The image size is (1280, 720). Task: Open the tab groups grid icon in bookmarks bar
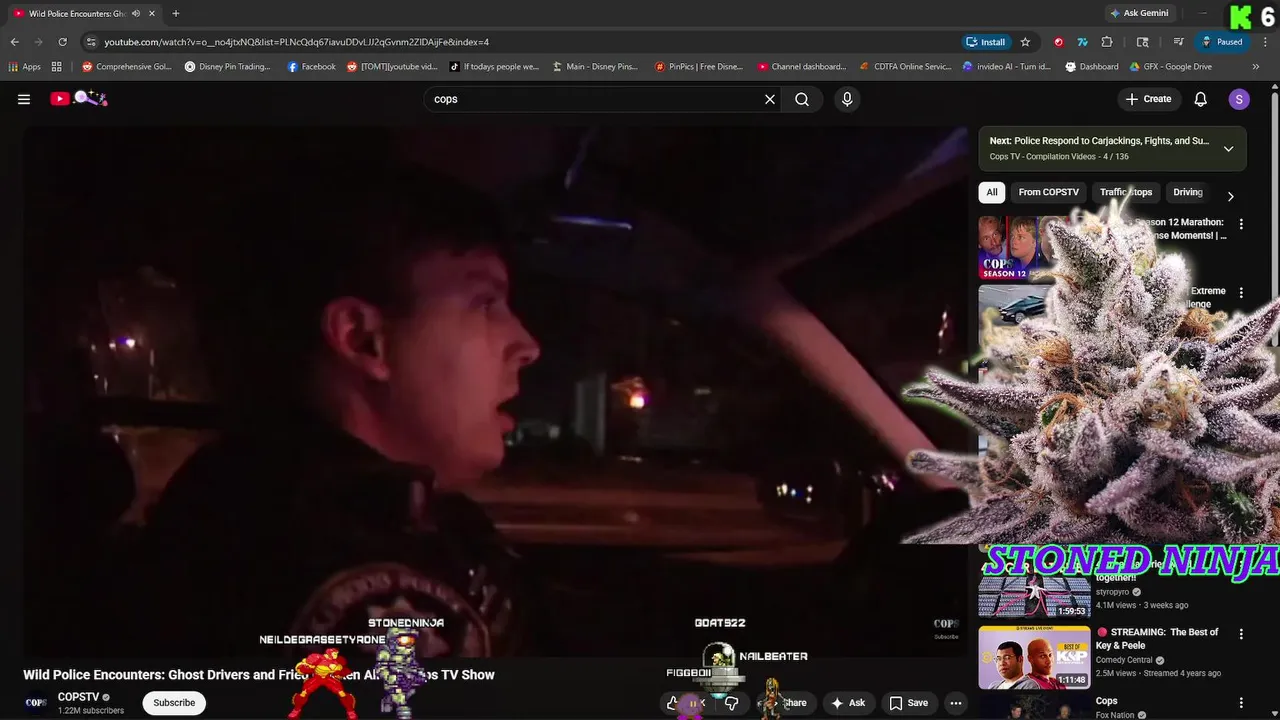point(57,67)
